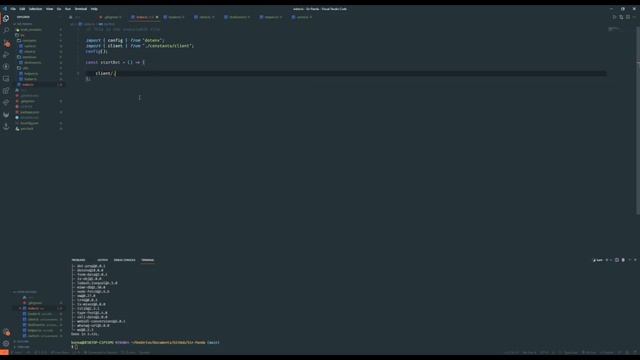This screenshot has width=640, height=360.
Task: Collapse the src folder in Explorer
Action: coord(22,35)
